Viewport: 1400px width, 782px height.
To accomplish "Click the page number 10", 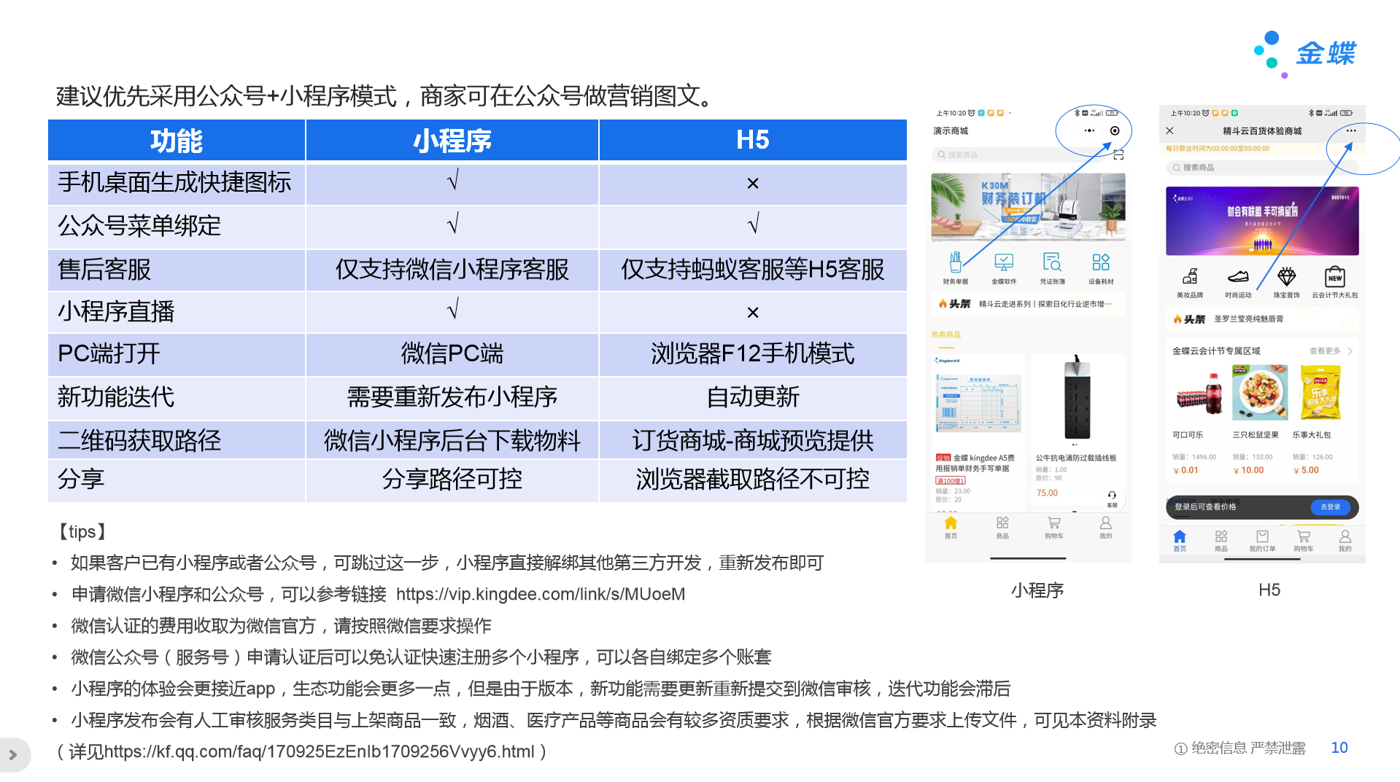I will tap(1339, 748).
